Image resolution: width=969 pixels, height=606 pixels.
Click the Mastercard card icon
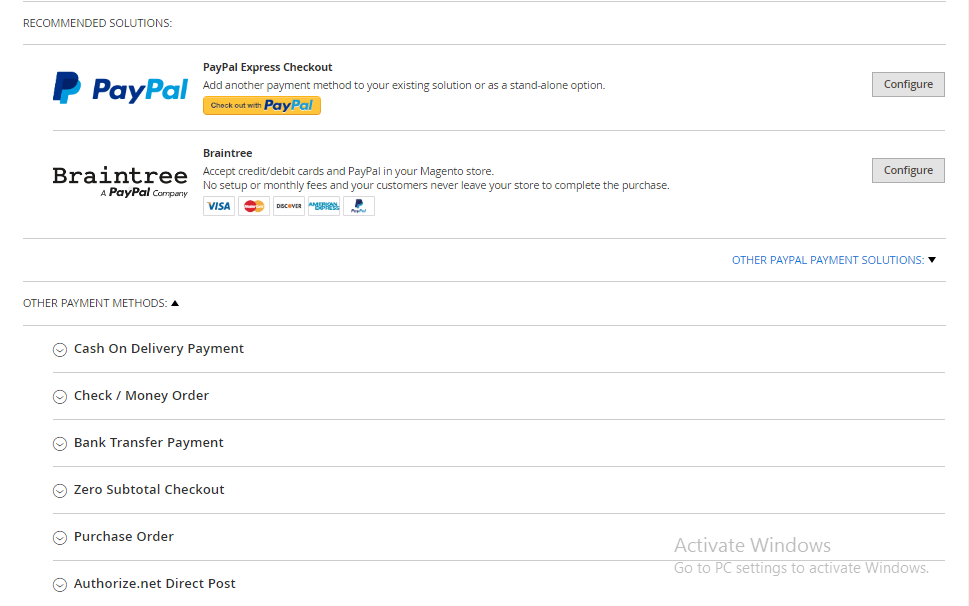click(254, 206)
